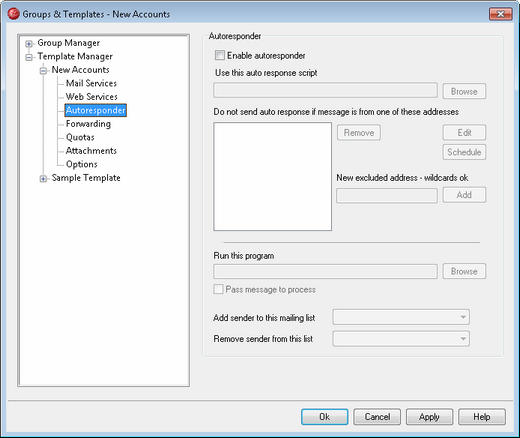The image size is (520, 438).
Task: Close the Groups & Templates dialog
Action: click(x=500, y=14)
